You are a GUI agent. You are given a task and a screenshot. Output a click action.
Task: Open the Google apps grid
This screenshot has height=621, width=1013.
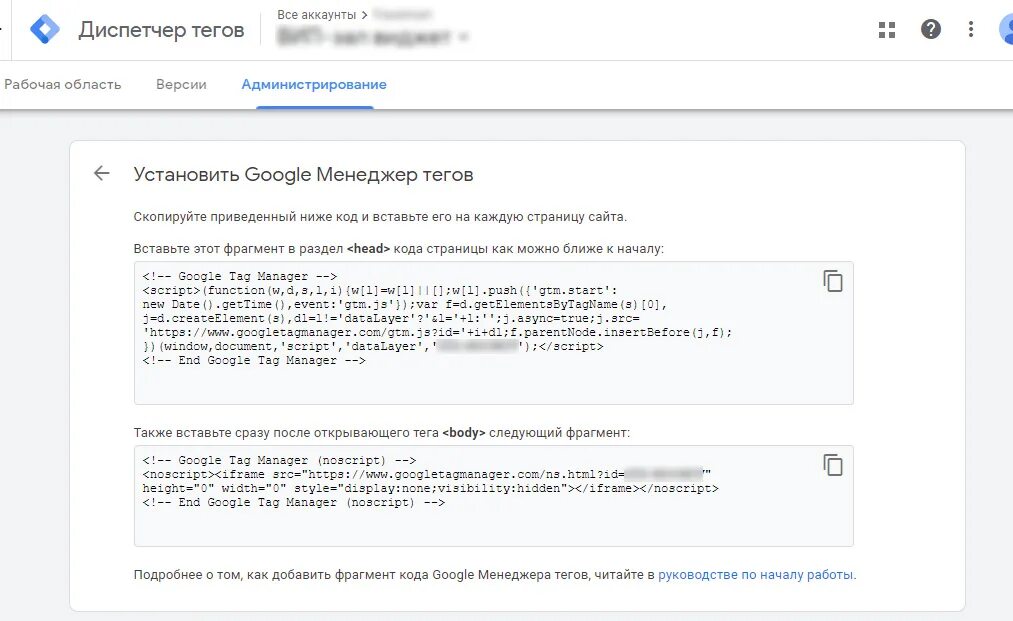point(887,30)
